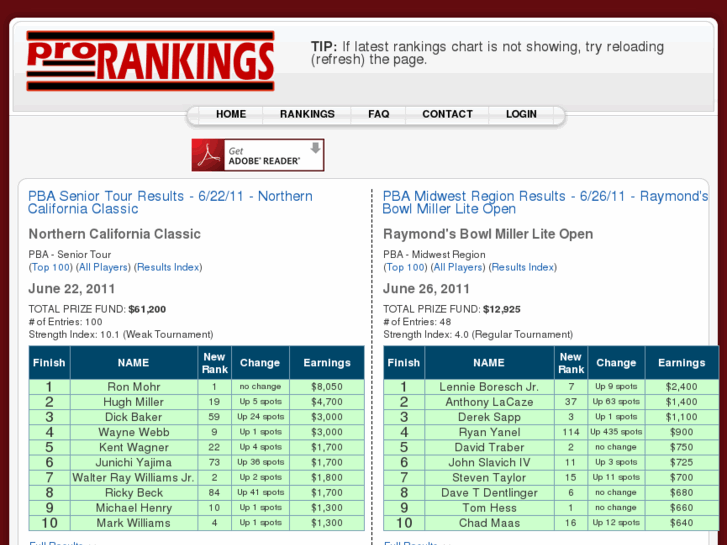The image size is (727, 545).
Task: Click the $1,400 earnings cell
Action: [x=682, y=402]
